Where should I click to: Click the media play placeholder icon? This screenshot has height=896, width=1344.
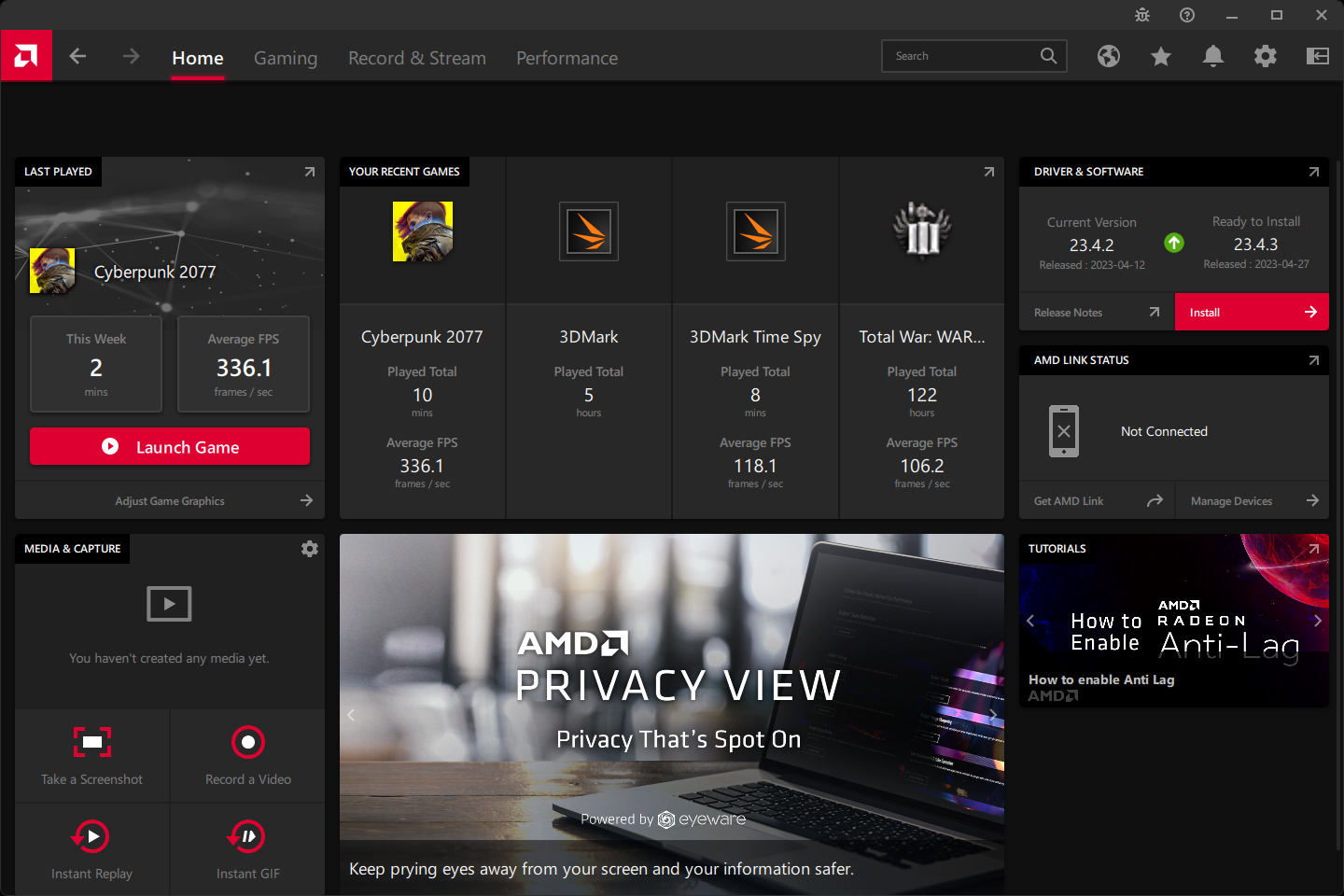[169, 604]
